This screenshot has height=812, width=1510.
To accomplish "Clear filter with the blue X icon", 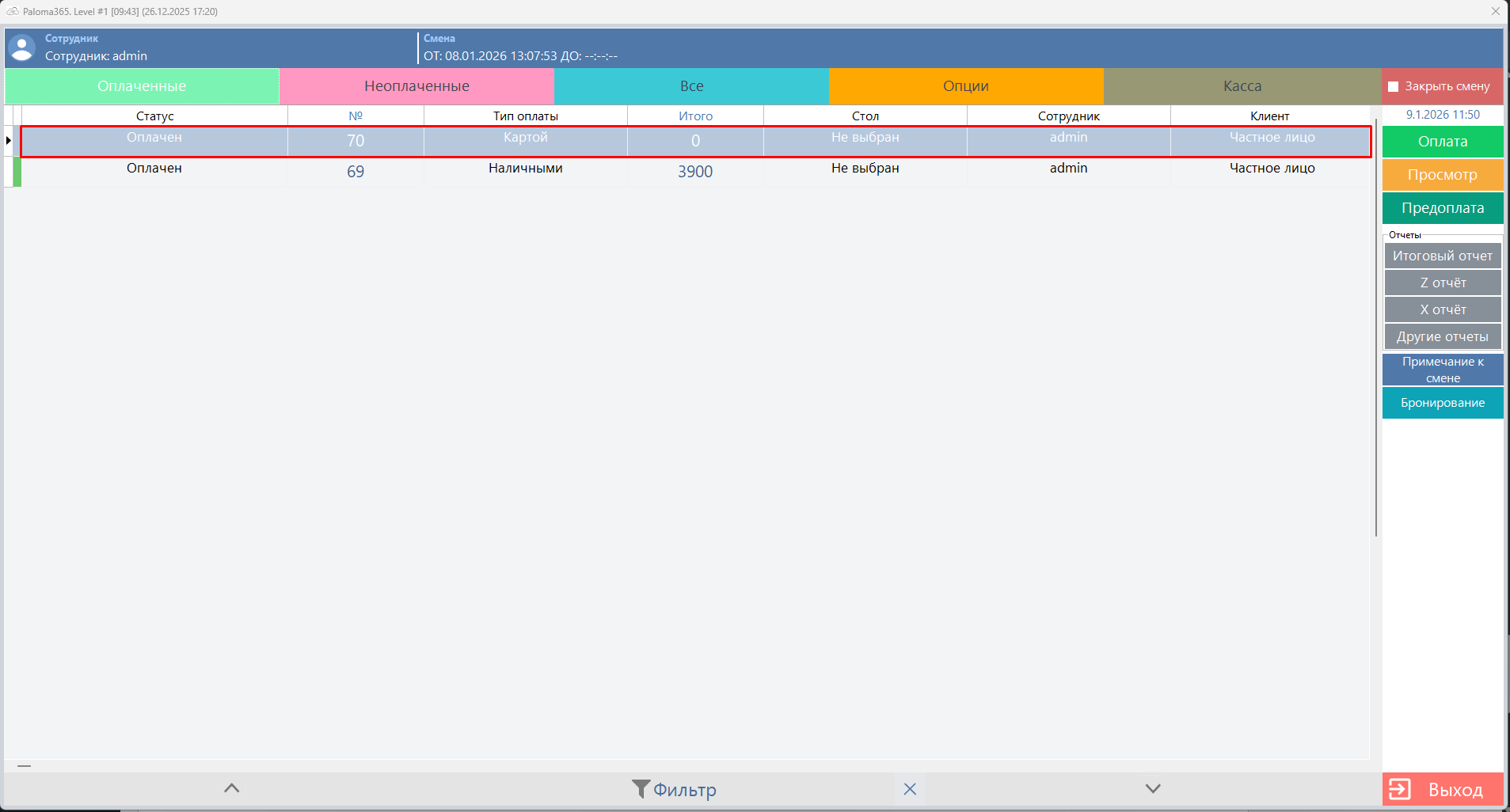I will (x=910, y=789).
